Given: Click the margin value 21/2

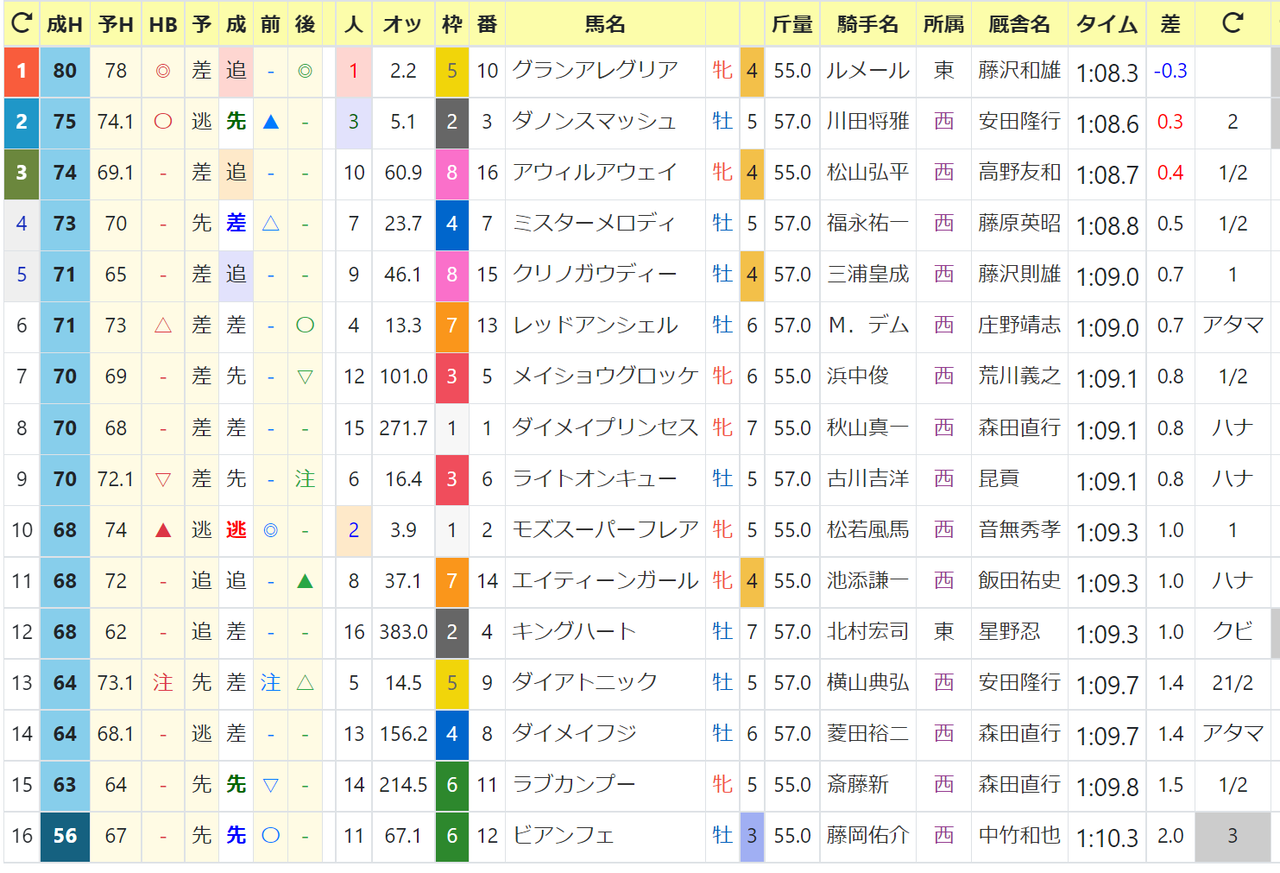Looking at the screenshot, I should [1233, 683].
